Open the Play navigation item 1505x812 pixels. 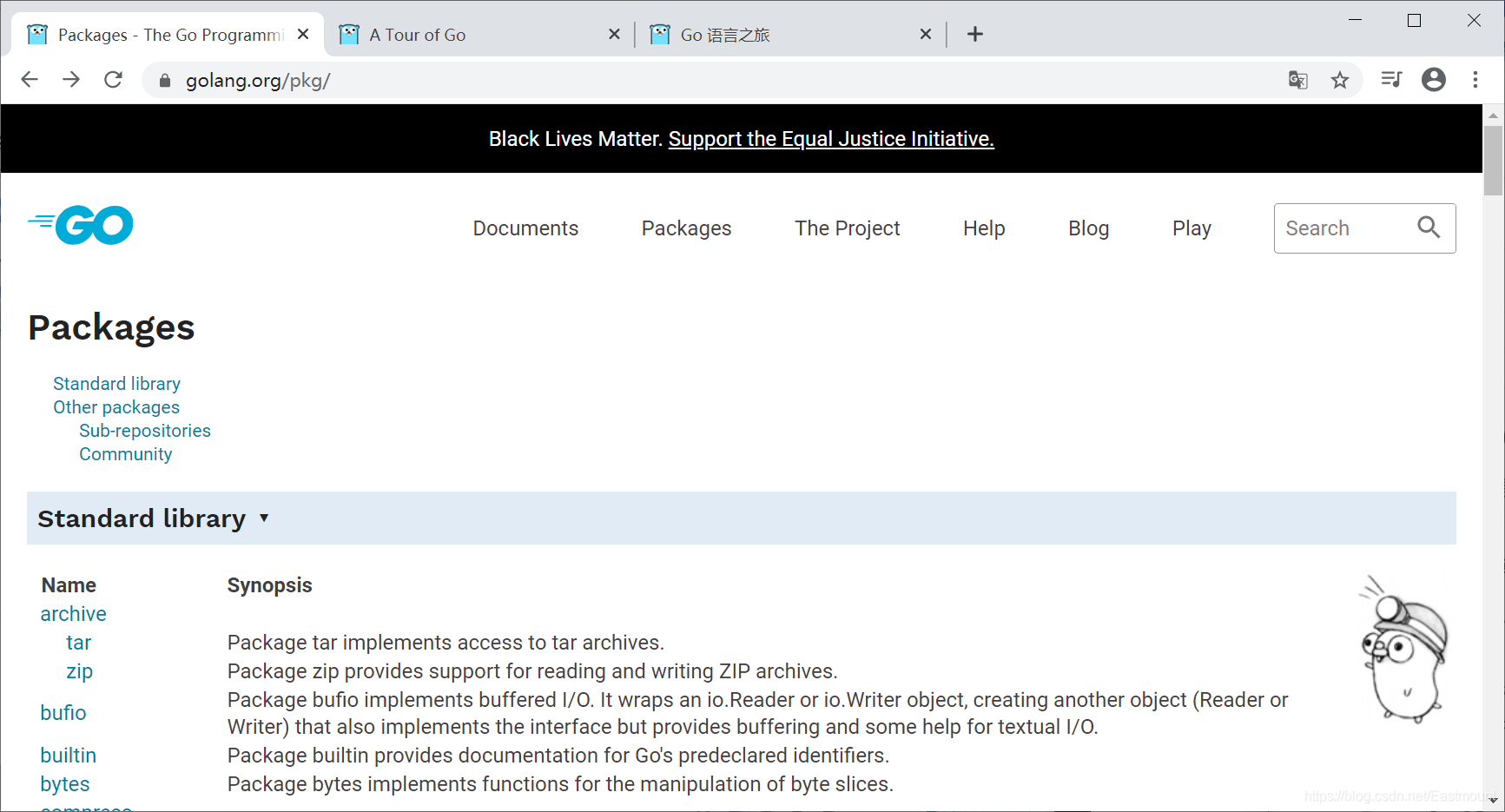point(1191,228)
